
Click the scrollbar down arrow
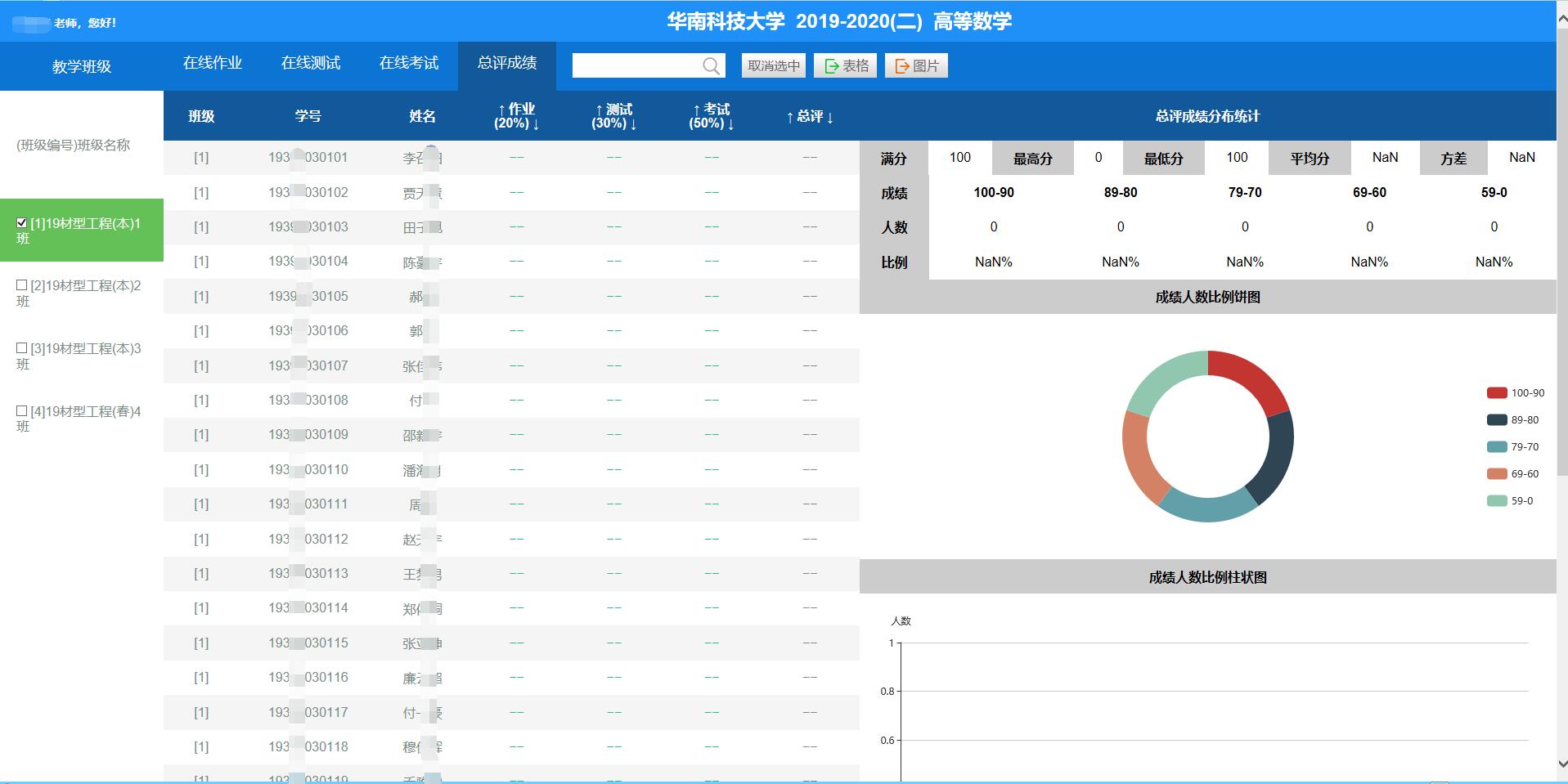(1562, 764)
